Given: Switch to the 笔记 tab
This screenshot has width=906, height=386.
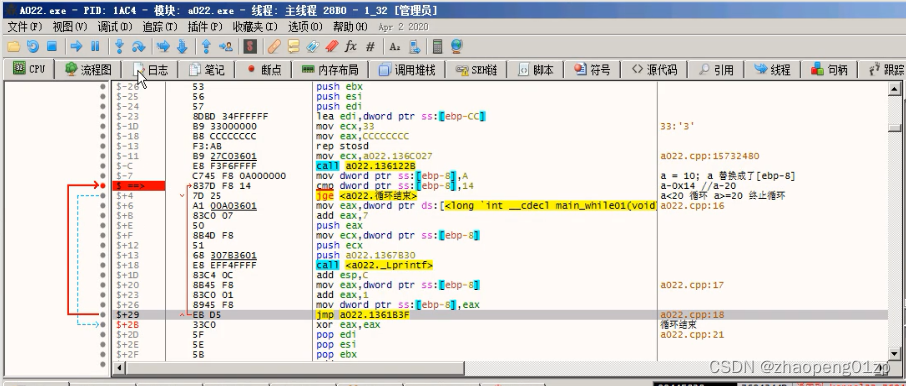Looking at the screenshot, I should [207, 69].
